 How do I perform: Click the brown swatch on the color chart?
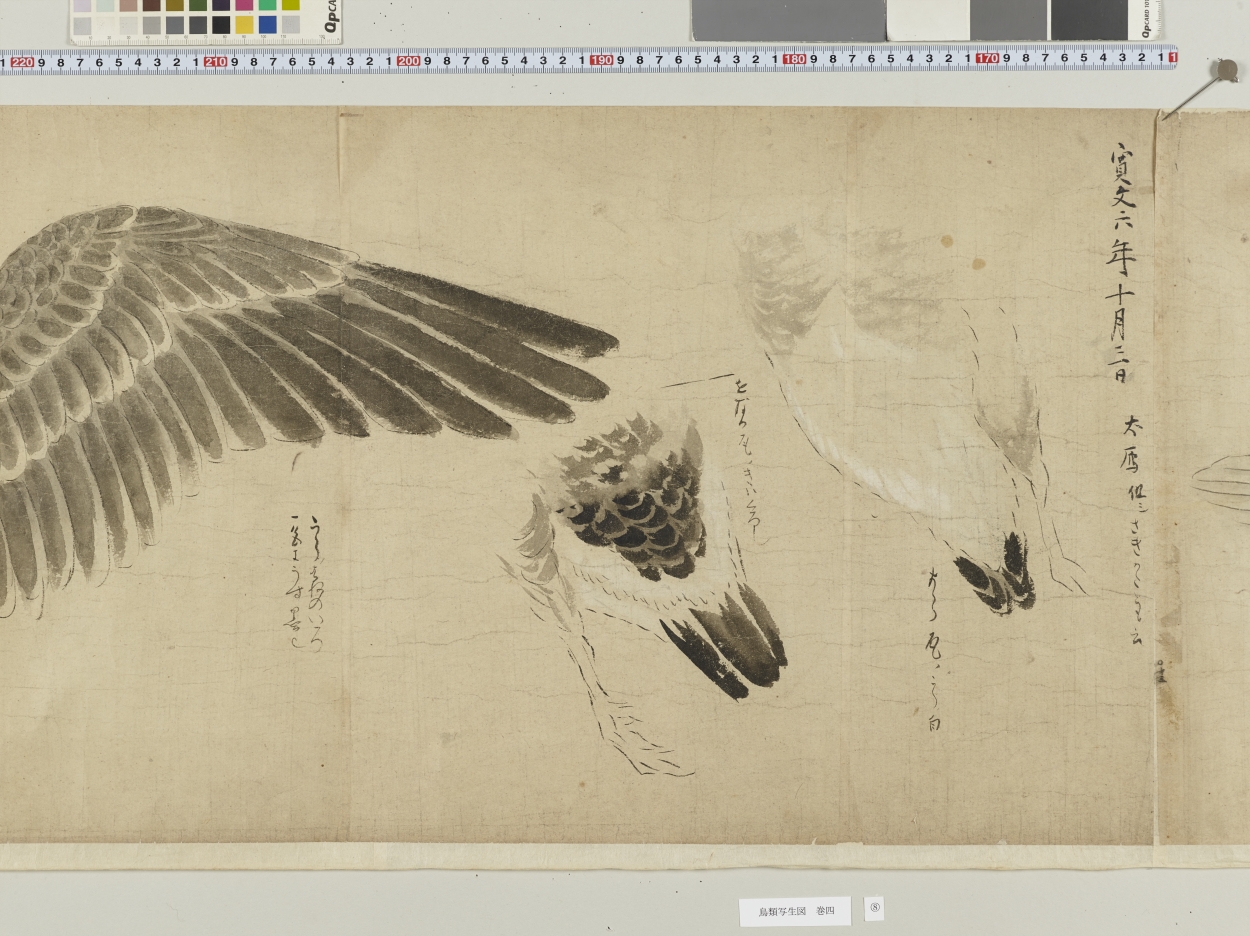151,4
